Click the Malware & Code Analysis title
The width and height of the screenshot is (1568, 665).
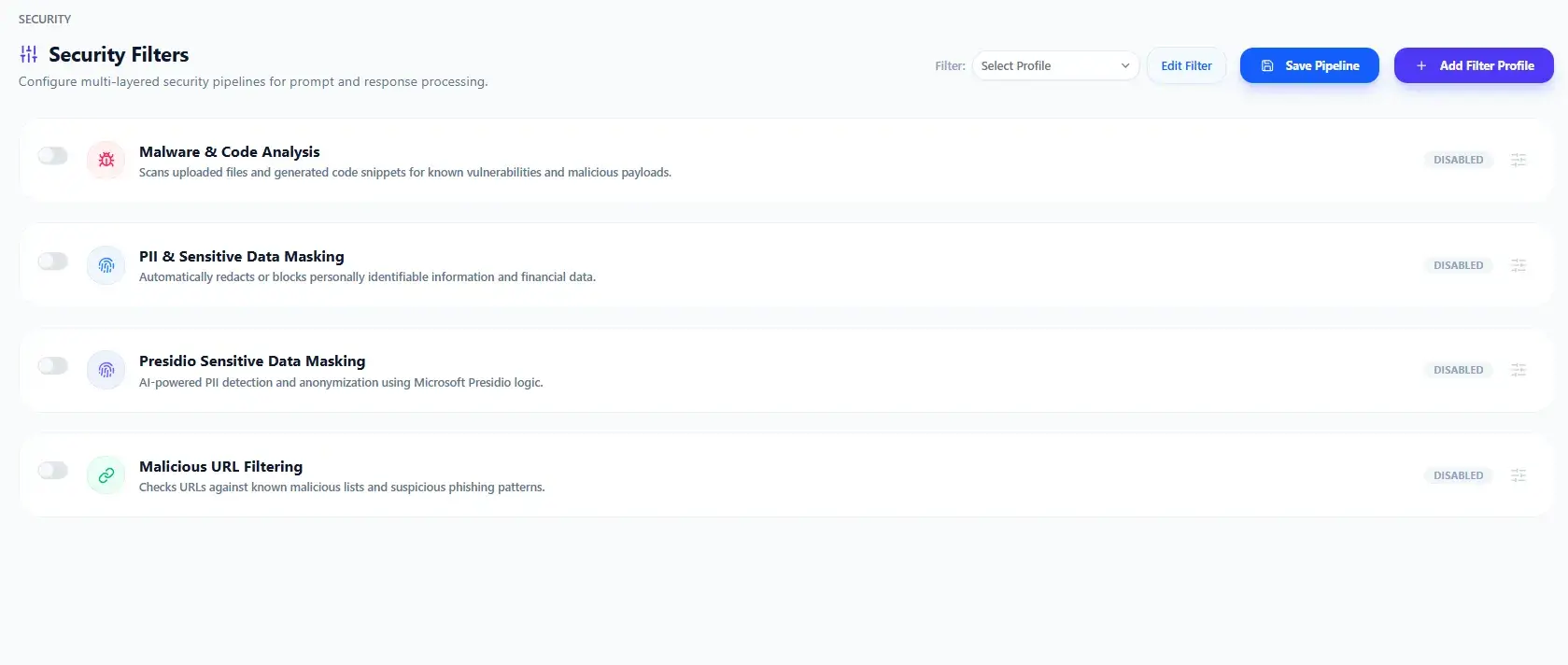230,151
